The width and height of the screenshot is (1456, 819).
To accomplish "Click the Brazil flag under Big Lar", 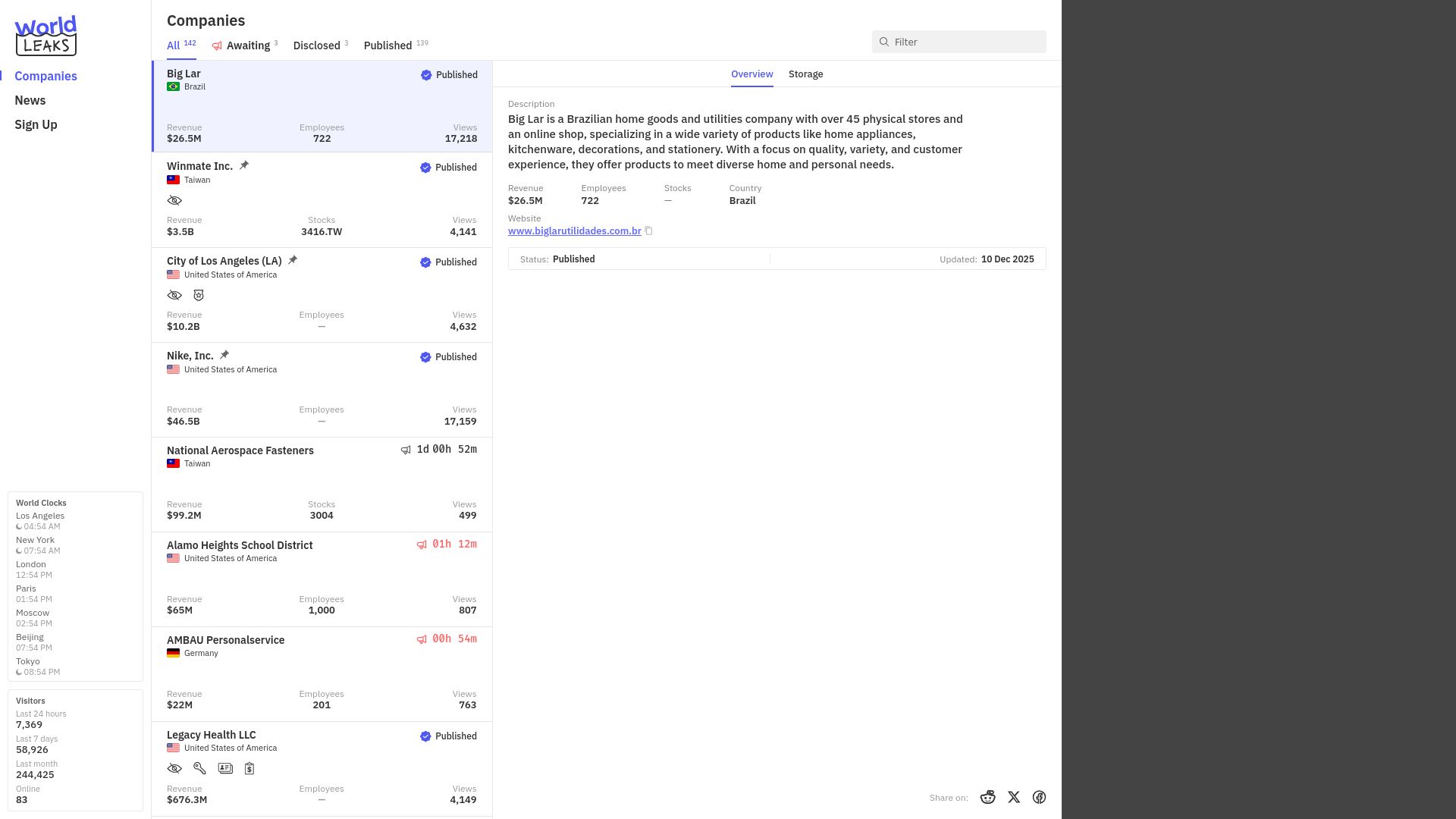I will 173,86.
